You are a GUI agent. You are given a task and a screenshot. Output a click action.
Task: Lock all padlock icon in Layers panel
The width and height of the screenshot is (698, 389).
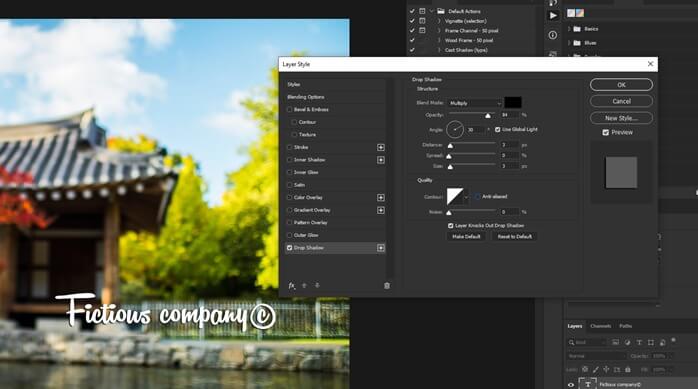coord(628,369)
